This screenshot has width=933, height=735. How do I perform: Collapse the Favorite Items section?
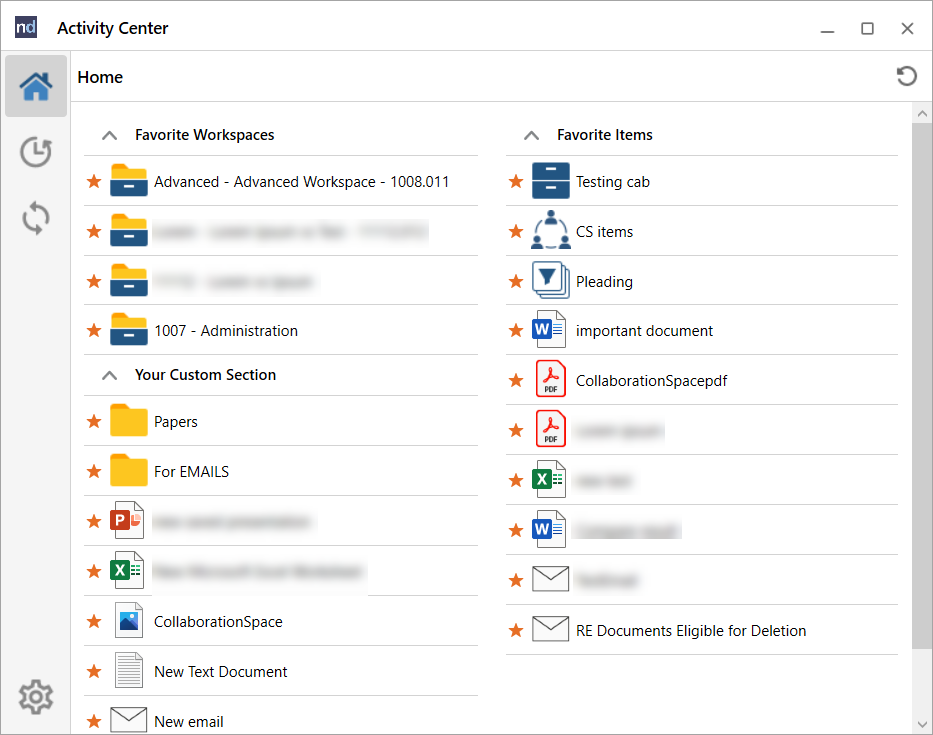[x=531, y=134]
